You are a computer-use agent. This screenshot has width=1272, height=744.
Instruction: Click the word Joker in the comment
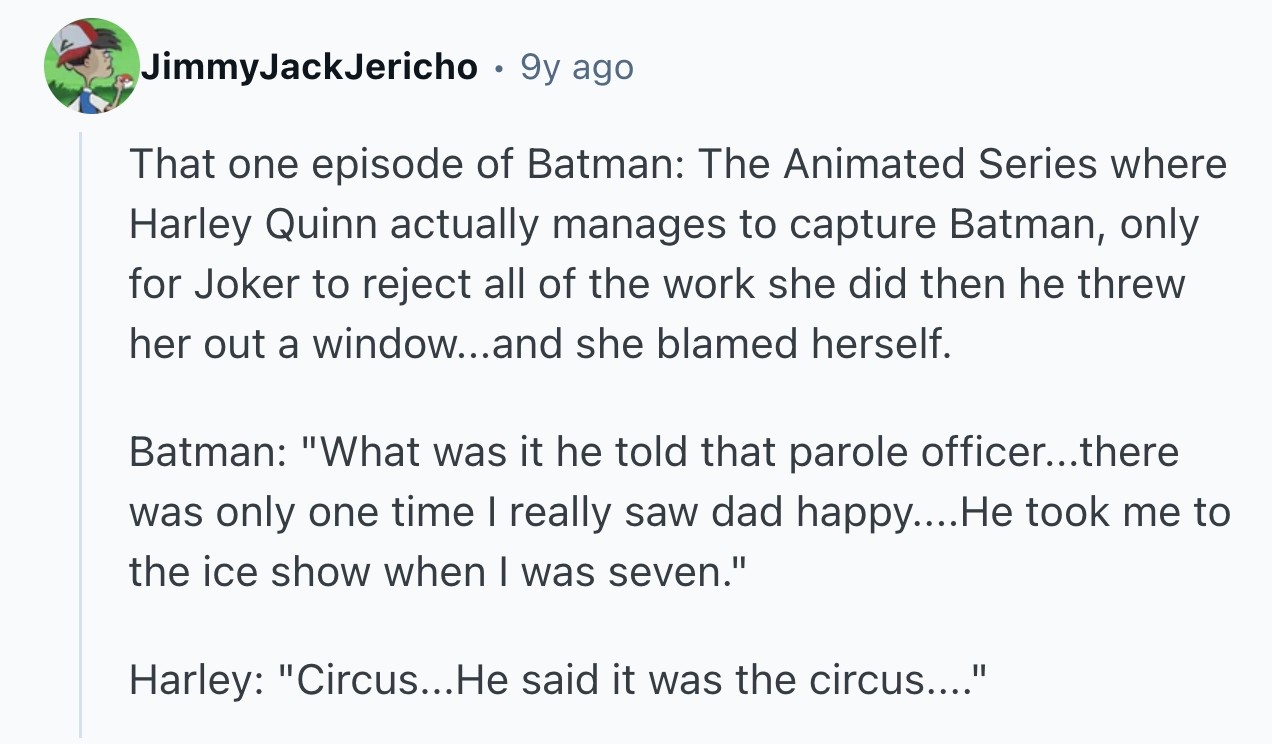pyautogui.click(x=232, y=283)
